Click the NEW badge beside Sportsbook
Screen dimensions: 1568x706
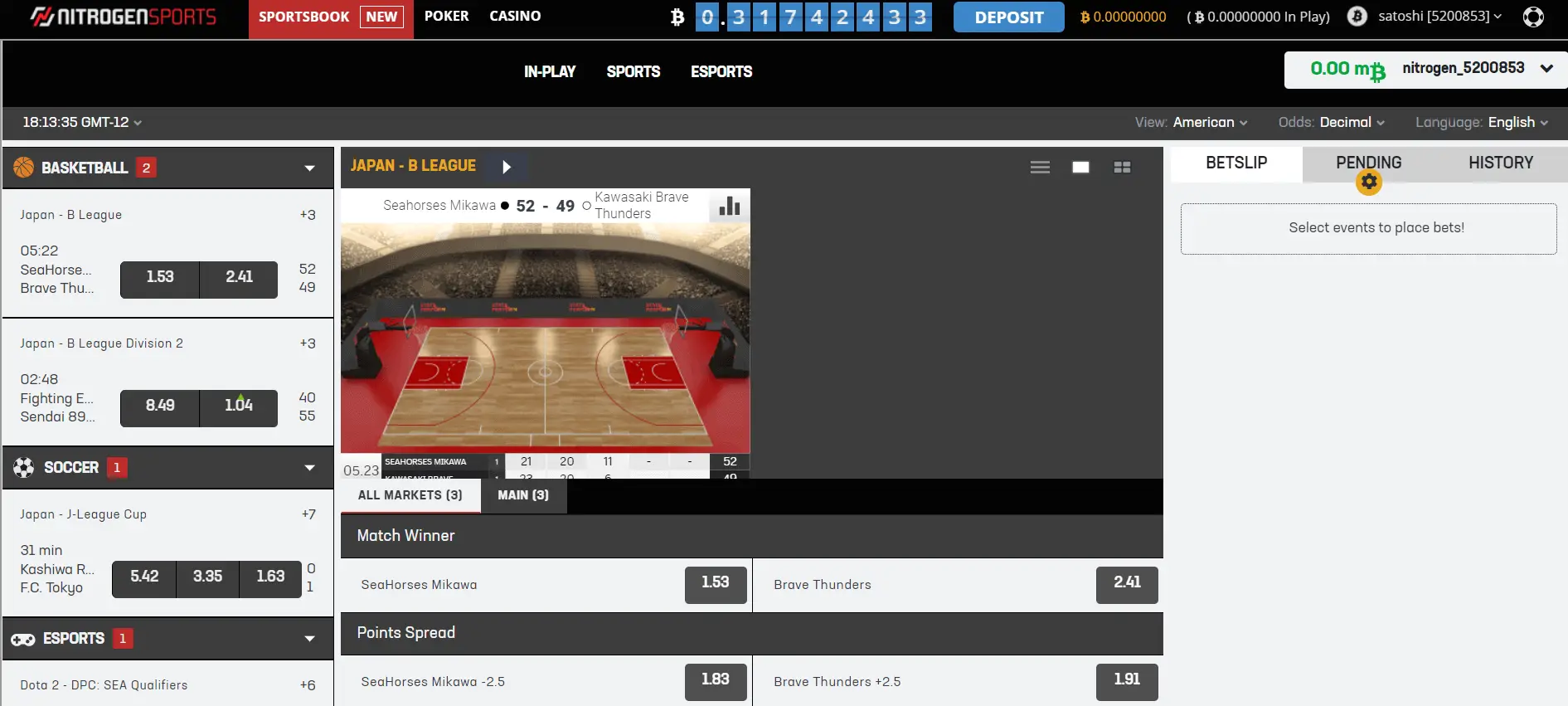(381, 17)
